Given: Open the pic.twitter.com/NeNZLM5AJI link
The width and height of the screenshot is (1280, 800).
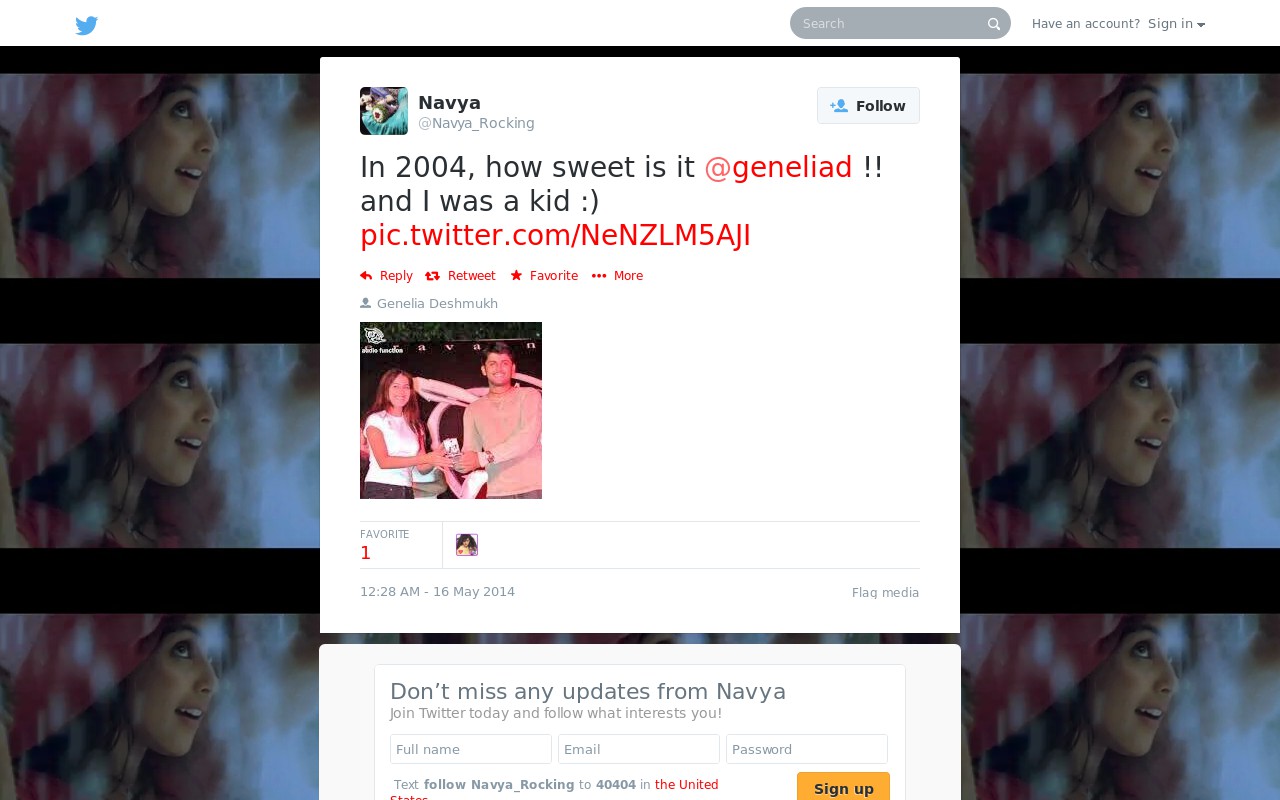Looking at the screenshot, I should pyautogui.click(x=555, y=235).
